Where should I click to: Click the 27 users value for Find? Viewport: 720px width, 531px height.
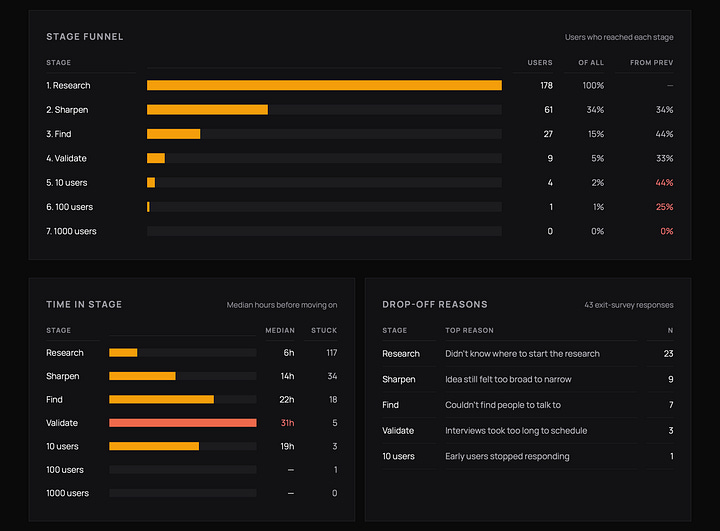(x=548, y=134)
